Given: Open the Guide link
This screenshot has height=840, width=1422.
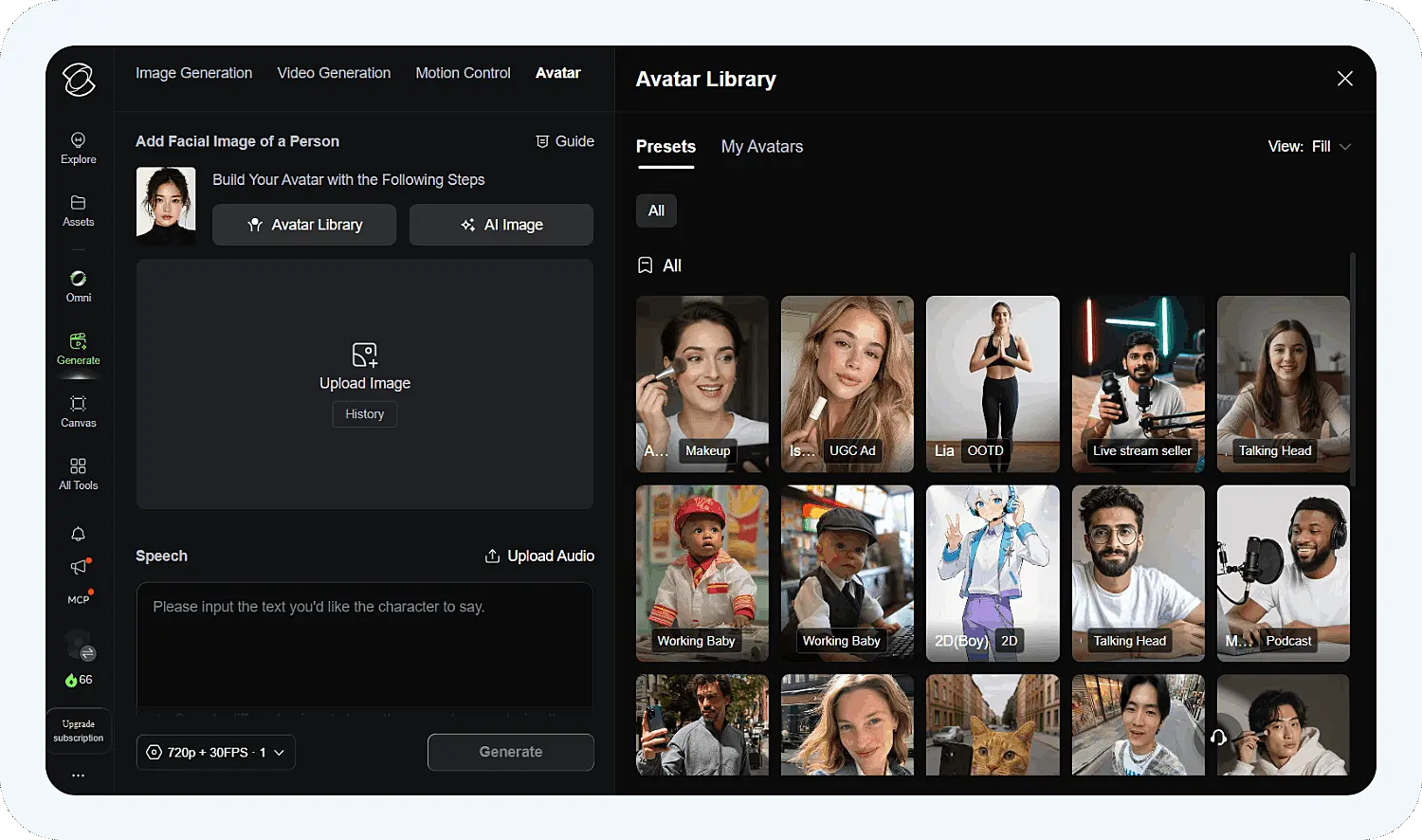Looking at the screenshot, I should click(x=565, y=141).
